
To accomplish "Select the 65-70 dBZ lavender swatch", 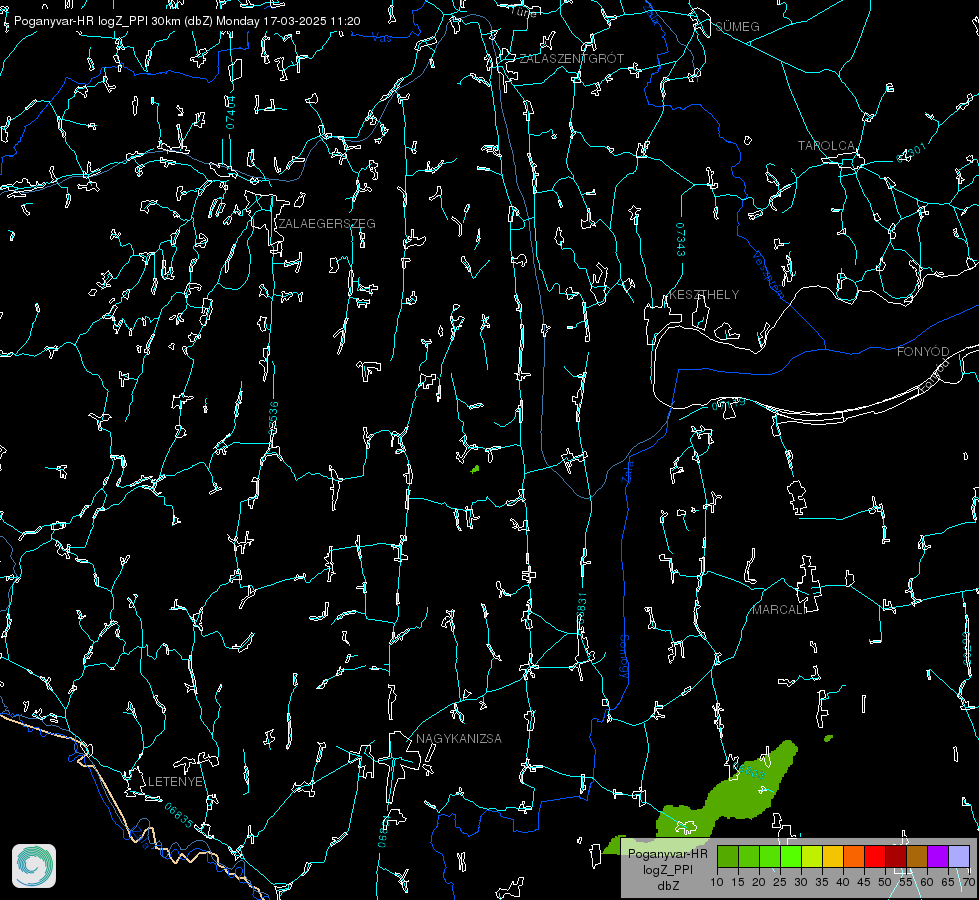I will click(x=958, y=856).
